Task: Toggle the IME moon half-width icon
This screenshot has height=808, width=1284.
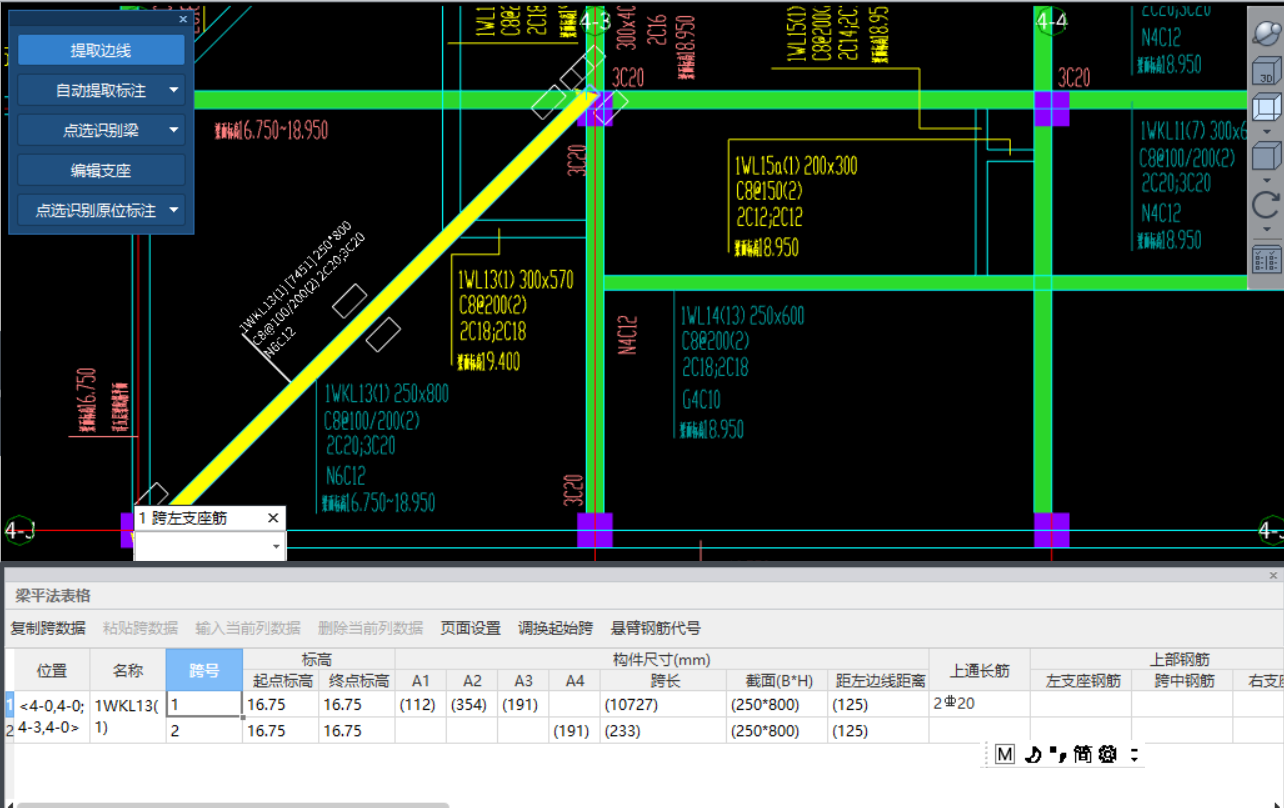Action: 1033,755
